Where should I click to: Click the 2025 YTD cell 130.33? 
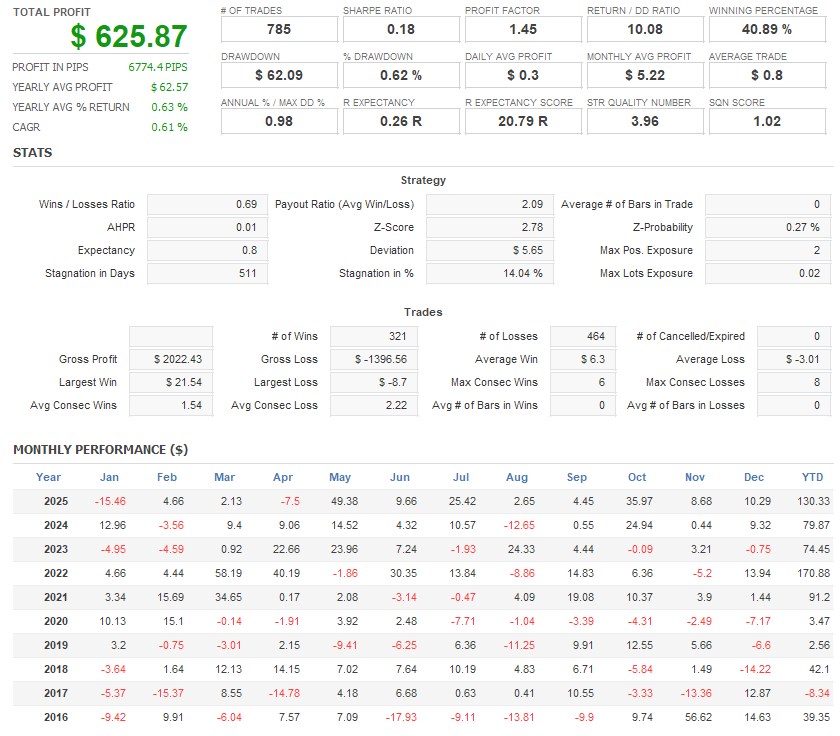pos(815,500)
